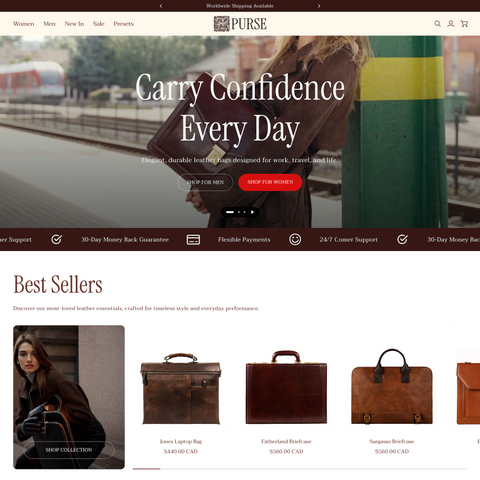Screen dimensions: 480x480
Task: Click the smiley face support icon
Action: [x=295, y=240]
